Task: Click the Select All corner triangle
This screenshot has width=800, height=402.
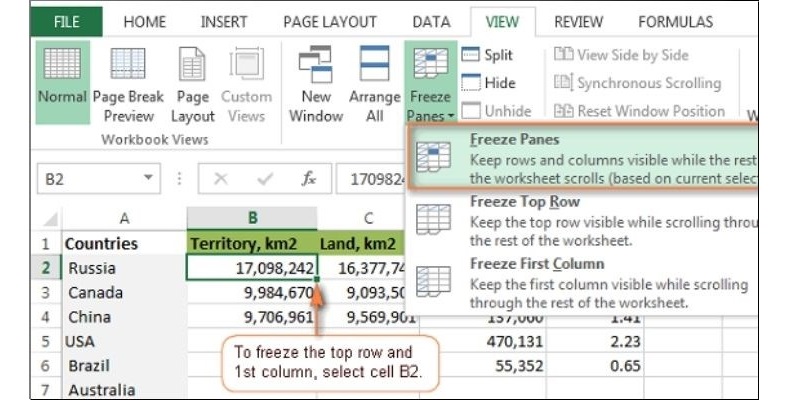Action: tap(51, 219)
